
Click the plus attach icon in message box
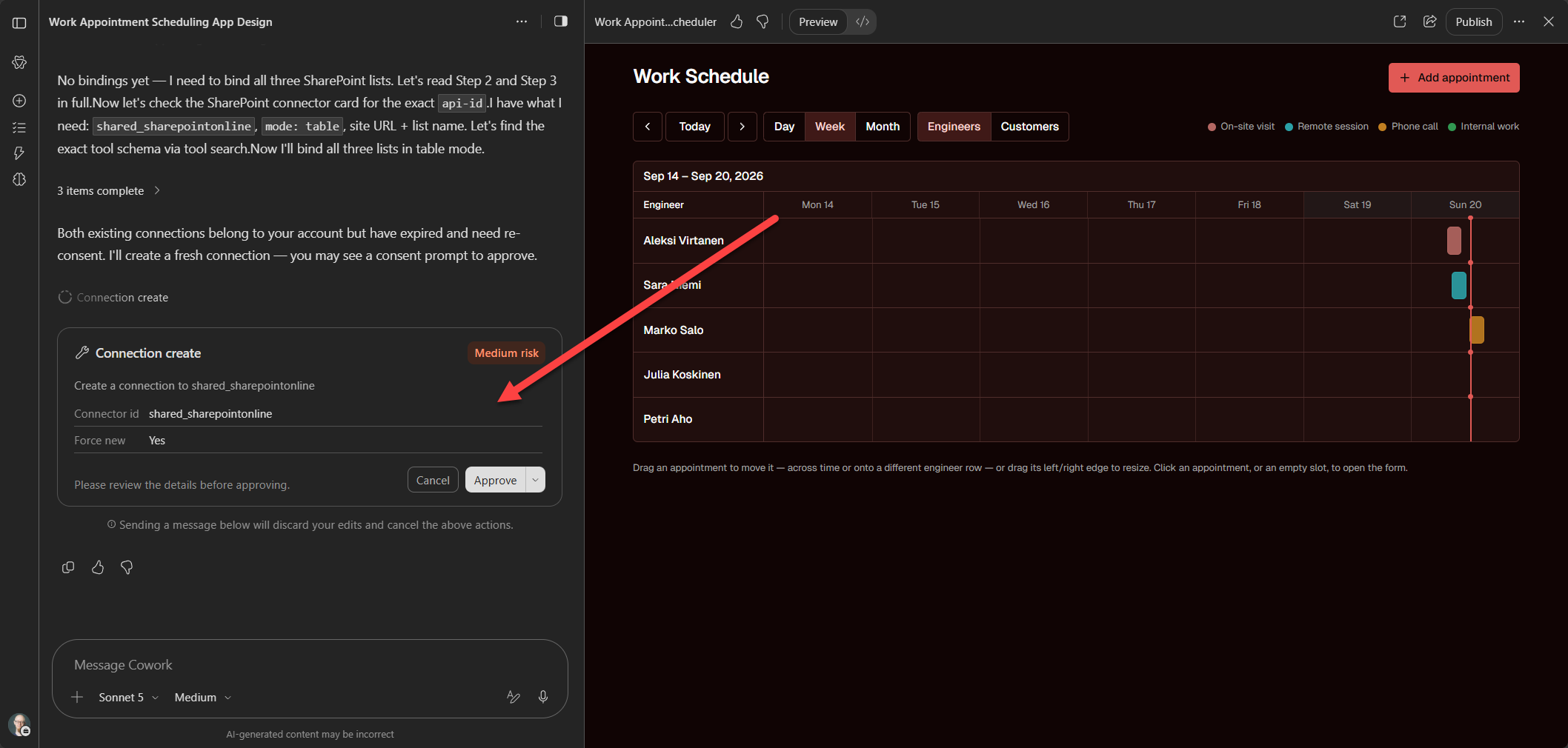point(77,697)
